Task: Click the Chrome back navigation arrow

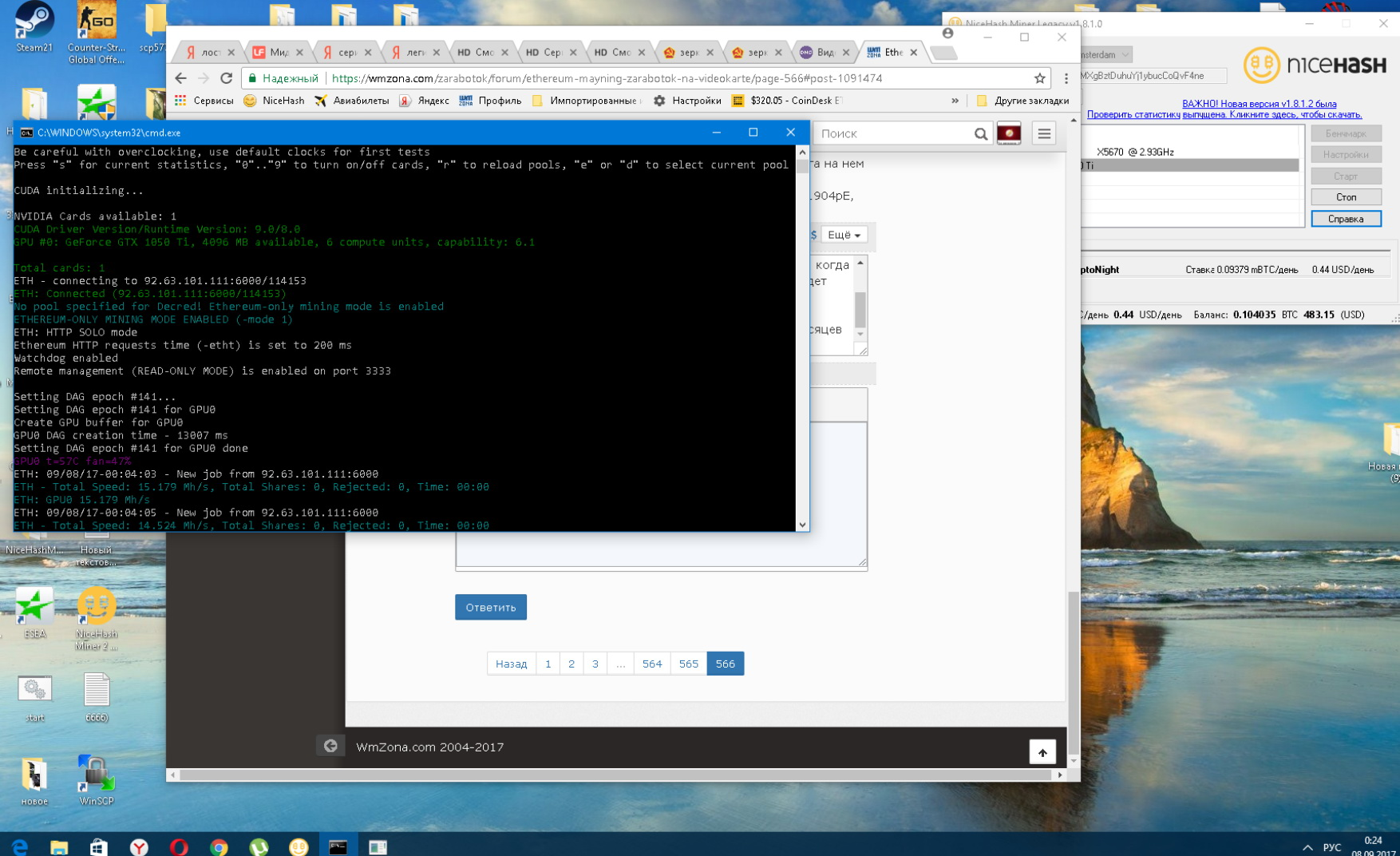Action: (x=181, y=78)
